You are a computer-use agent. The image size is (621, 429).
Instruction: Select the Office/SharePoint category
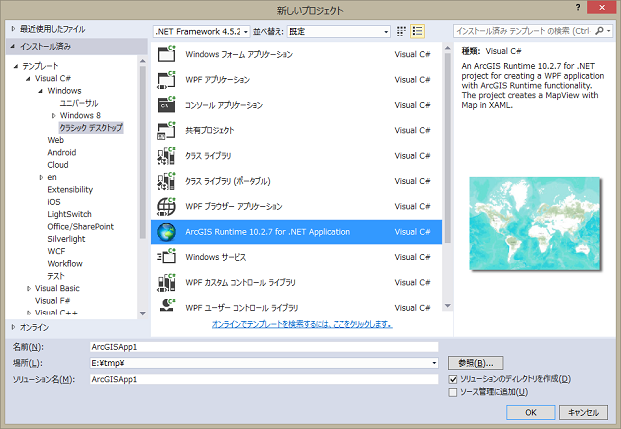tap(80, 227)
